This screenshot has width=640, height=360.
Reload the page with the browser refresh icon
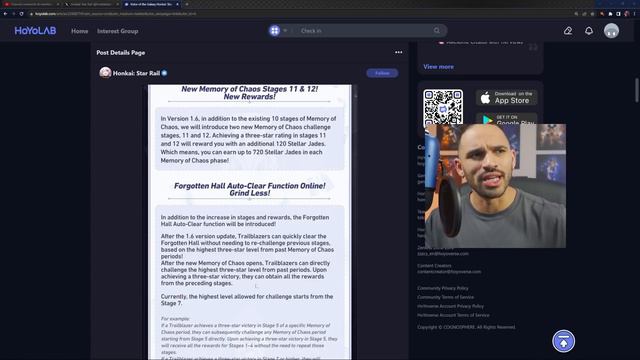(22, 13)
